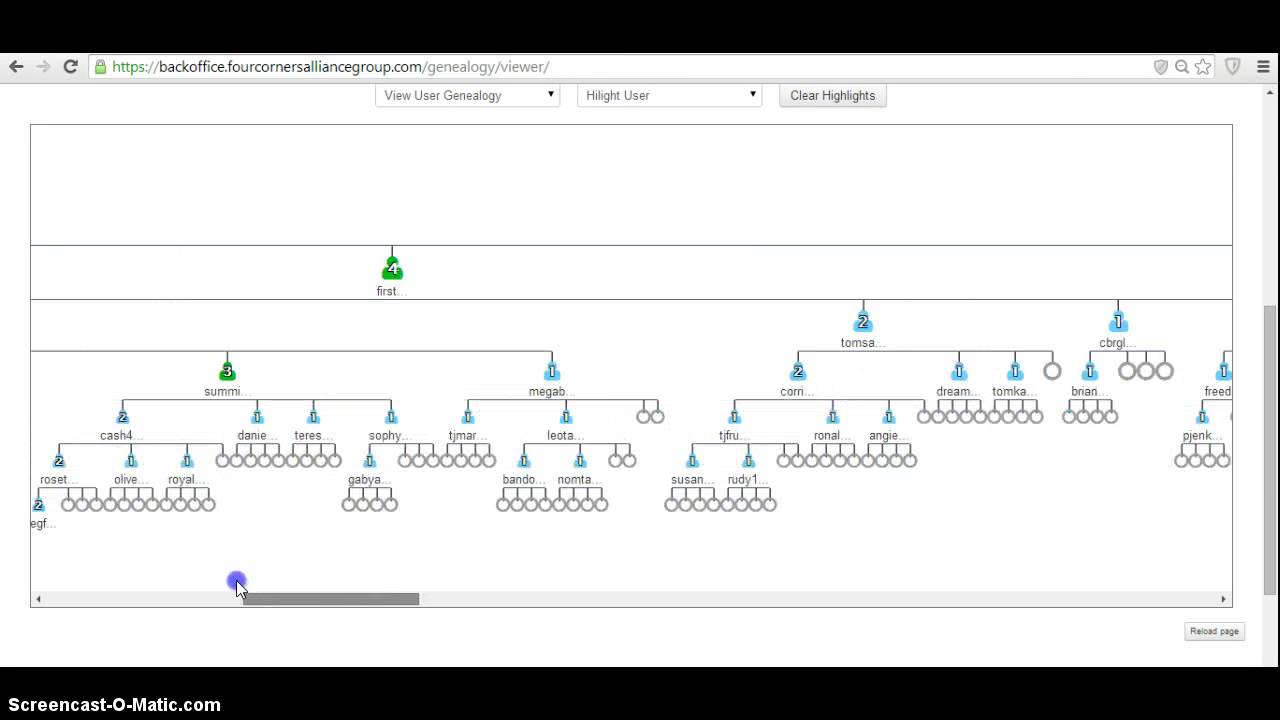Select the 'tomsa...' level 2 user node

click(863, 322)
